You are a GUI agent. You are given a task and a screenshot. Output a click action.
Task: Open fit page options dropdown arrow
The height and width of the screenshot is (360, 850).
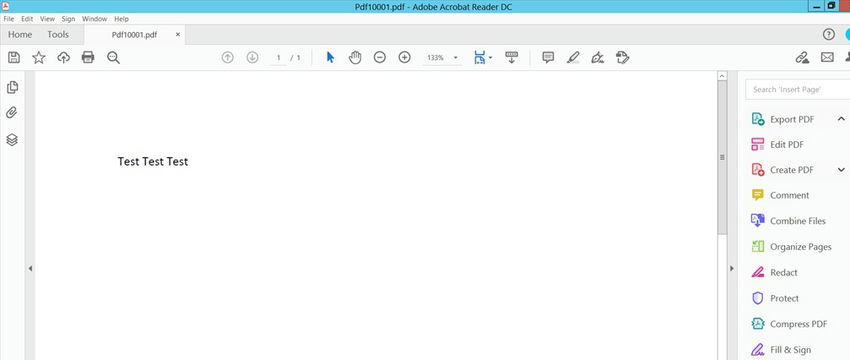(x=491, y=57)
